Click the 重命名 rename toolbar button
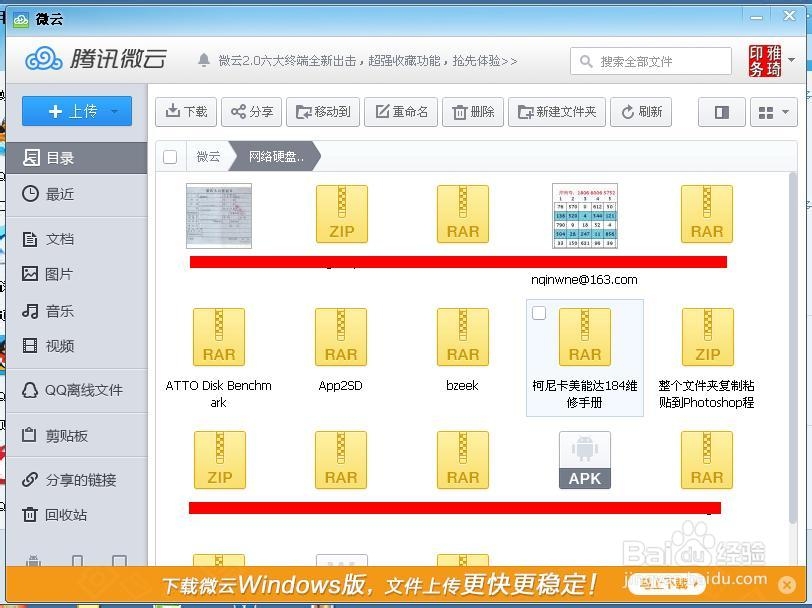This screenshot has width=812, height=608. click(x=401, y=112)
